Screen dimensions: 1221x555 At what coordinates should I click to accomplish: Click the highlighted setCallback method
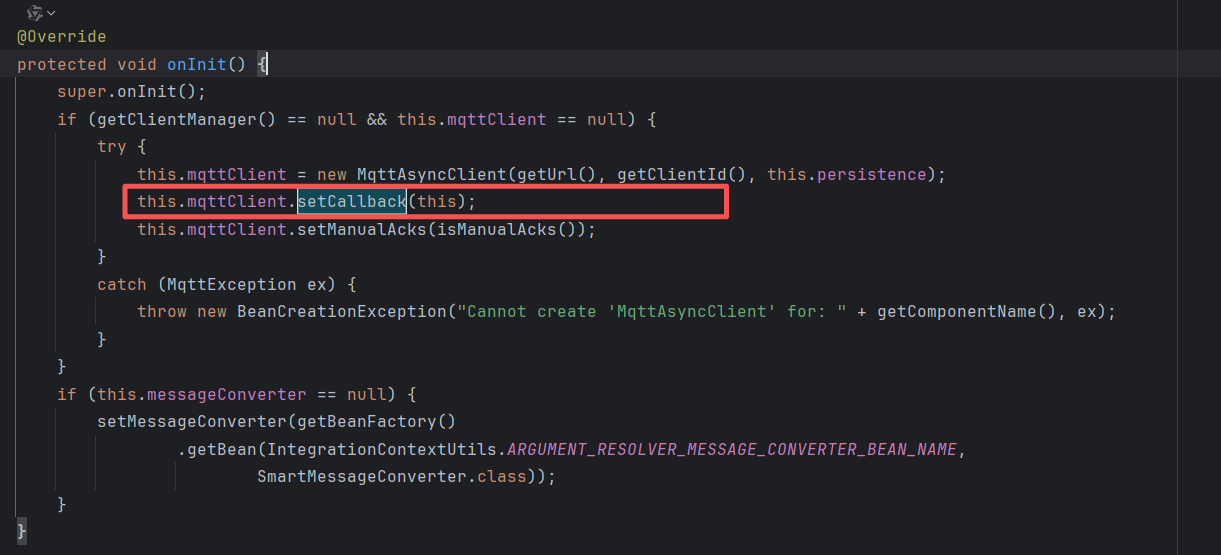[351, 202]
